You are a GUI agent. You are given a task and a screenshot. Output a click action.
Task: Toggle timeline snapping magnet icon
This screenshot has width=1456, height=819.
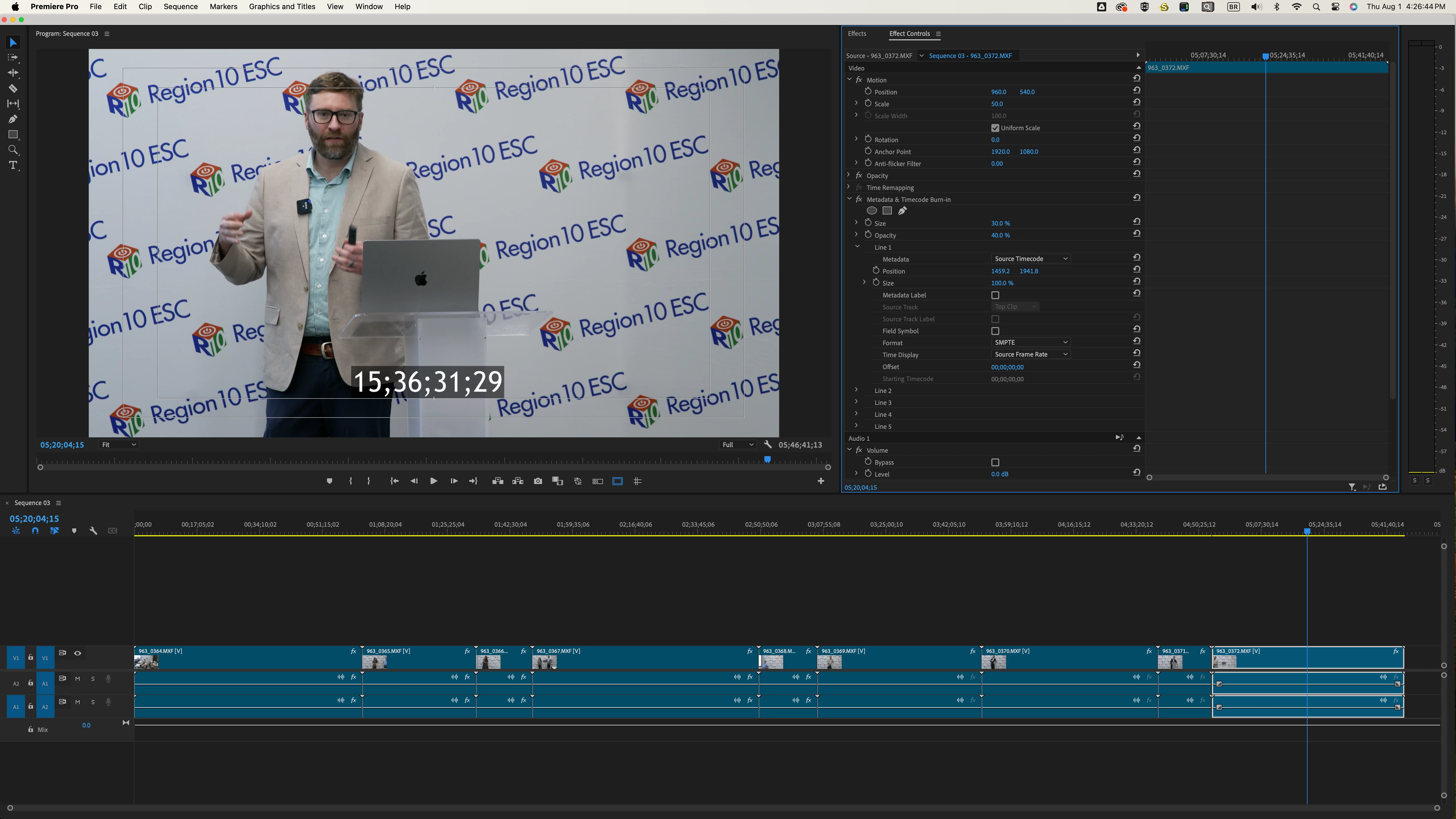point(35,531)
